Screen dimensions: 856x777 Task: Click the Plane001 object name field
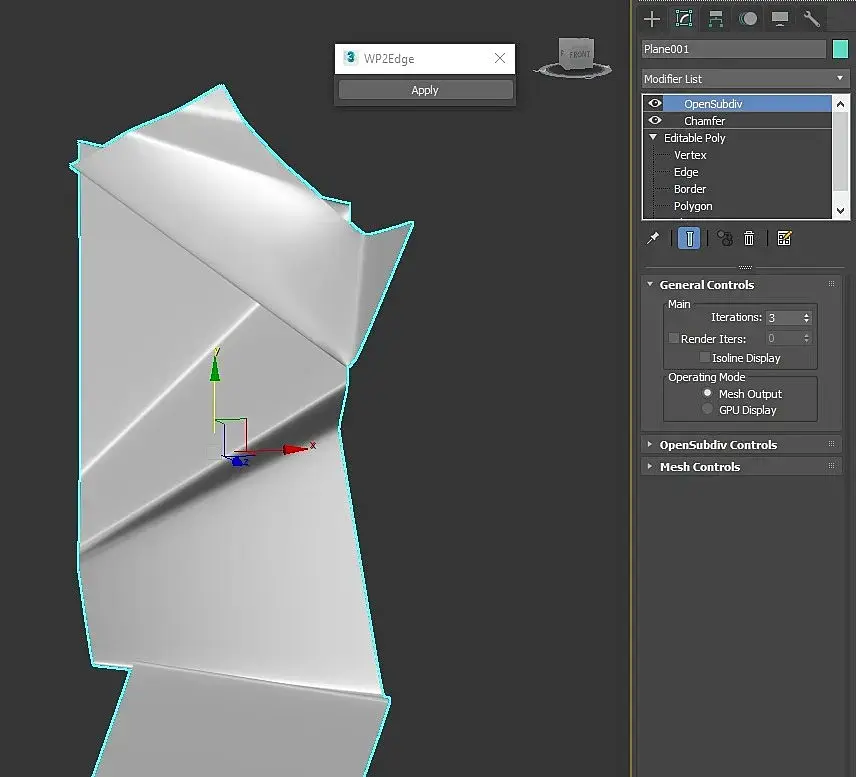point(734,49)
